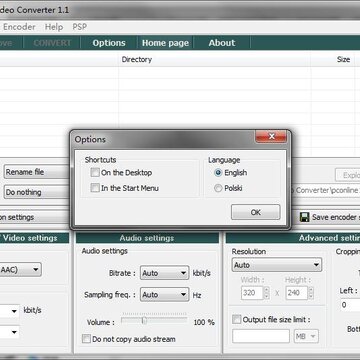Adjust the Volume slider handle
The height and width of the screenshot is (360, 360).
[x=144, y=321]
